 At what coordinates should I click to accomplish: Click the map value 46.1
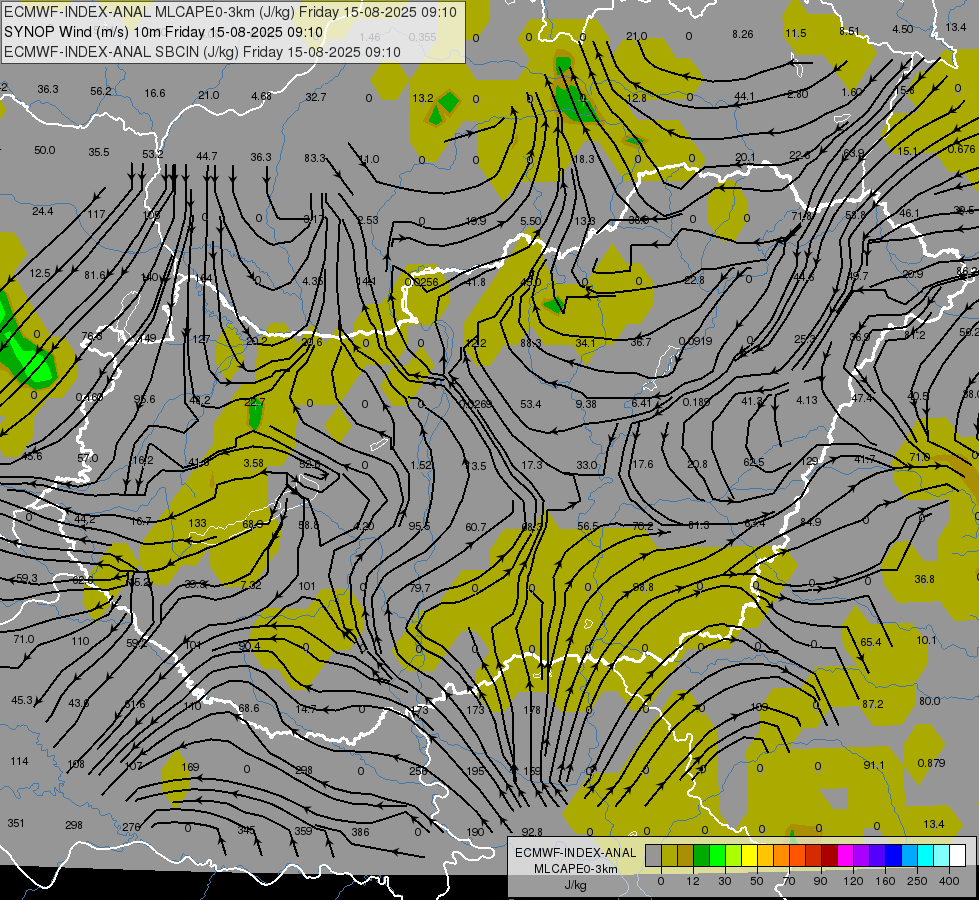point(909,214)
